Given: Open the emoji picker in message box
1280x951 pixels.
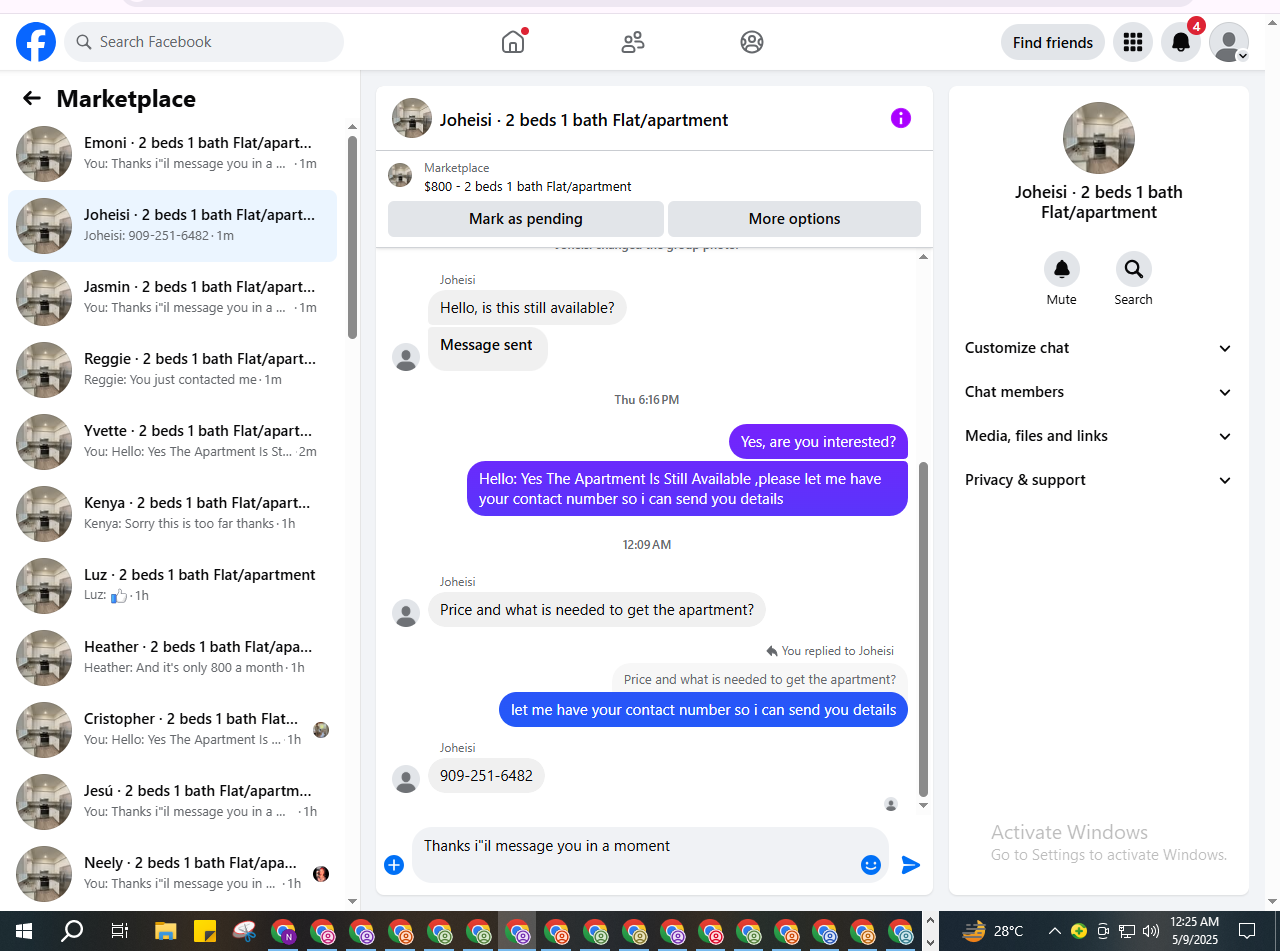Looking at the screenshot, I should tap(871, 865).
